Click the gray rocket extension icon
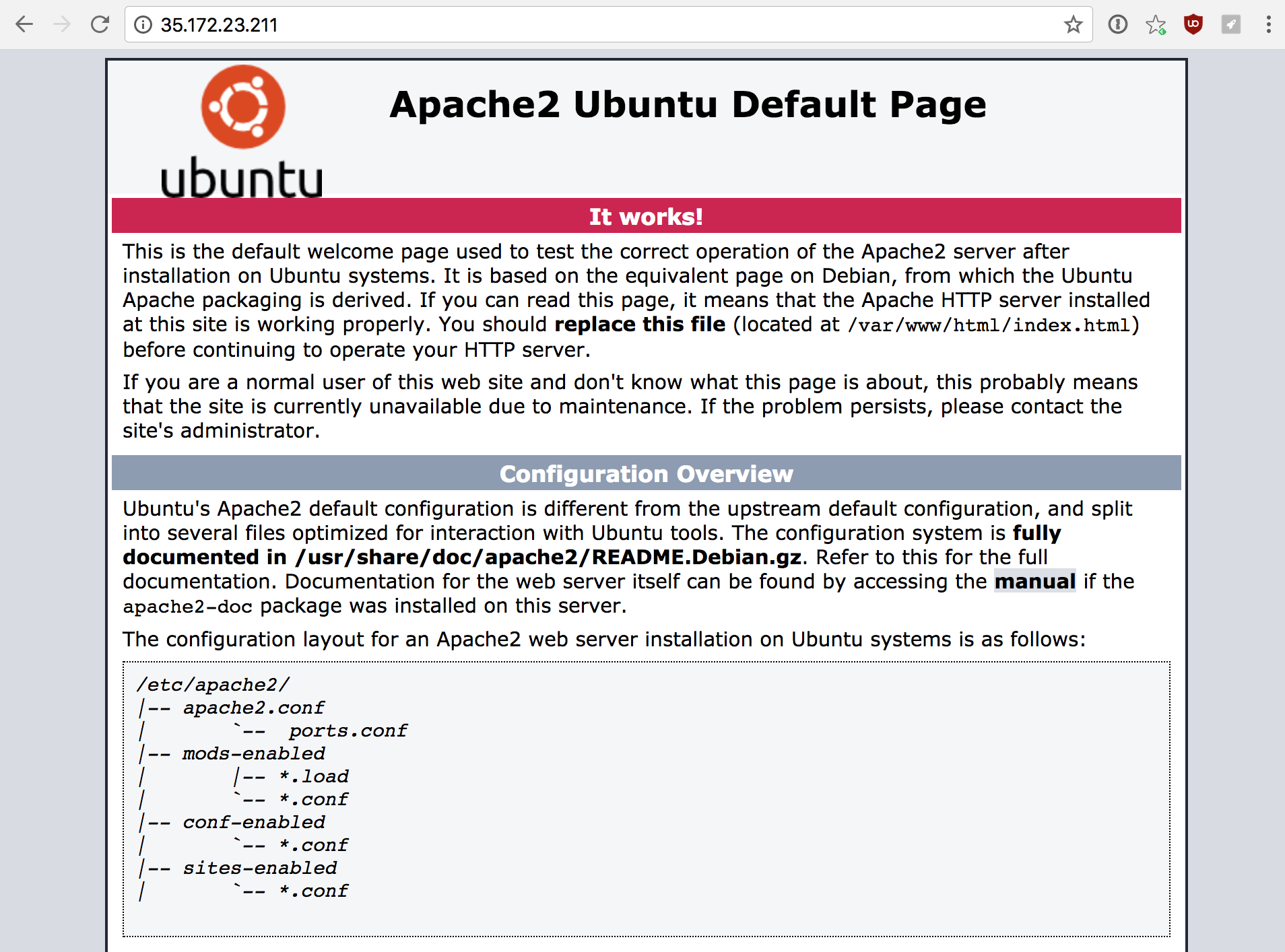 point(1230,25)
